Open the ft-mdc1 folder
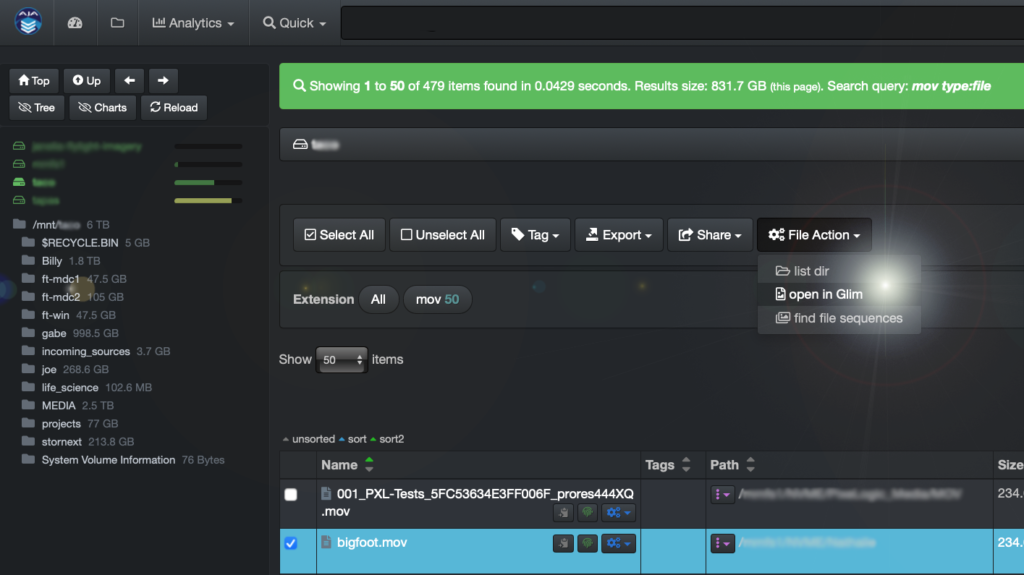The width and height of the screenshot is (1024, 575). 60,279
